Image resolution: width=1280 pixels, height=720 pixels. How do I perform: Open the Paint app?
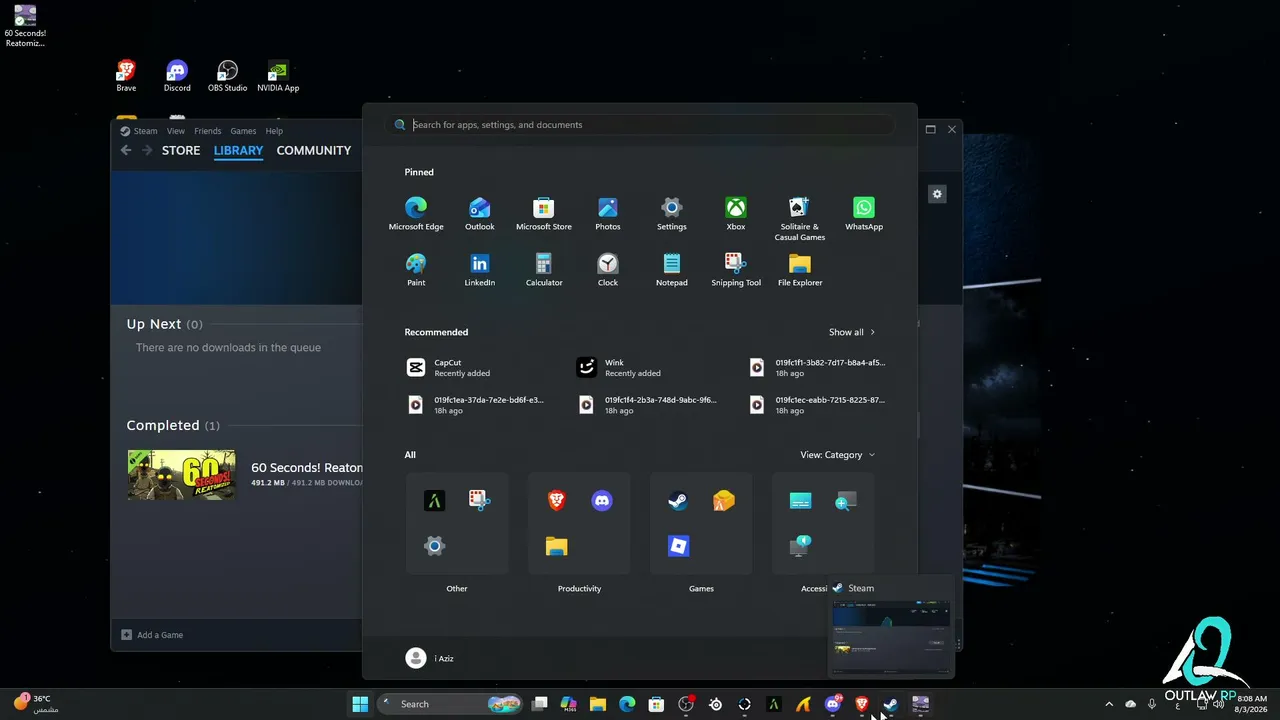pyautogui.click(x=416, y=270)
